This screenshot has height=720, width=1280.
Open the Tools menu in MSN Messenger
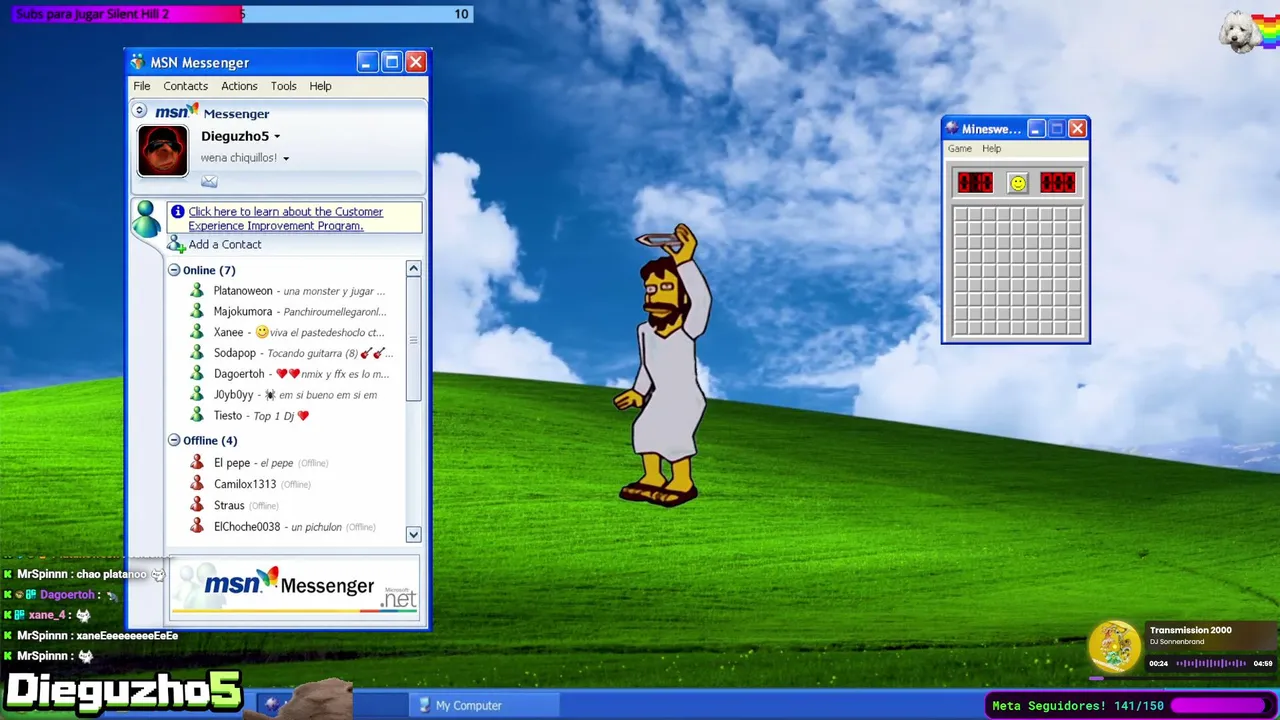tap(283, 86)
